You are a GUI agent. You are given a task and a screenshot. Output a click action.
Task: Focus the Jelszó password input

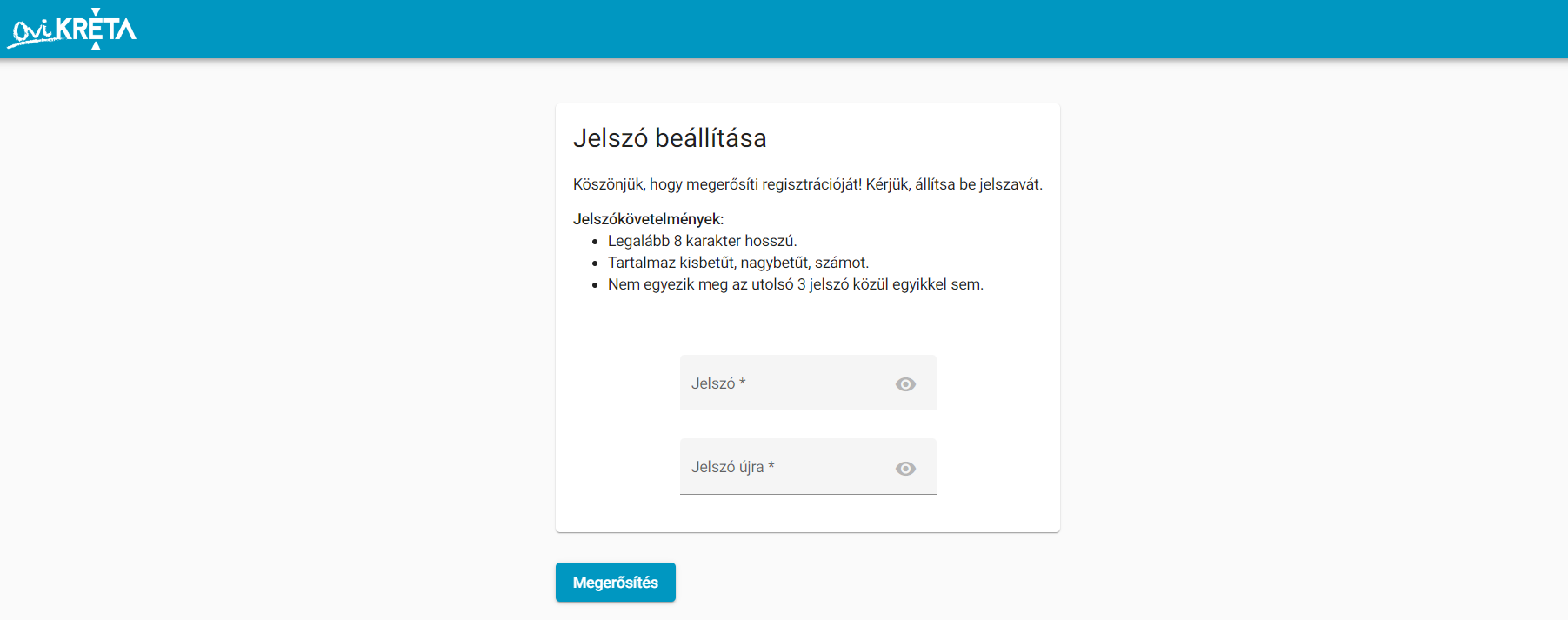[808, 383]
